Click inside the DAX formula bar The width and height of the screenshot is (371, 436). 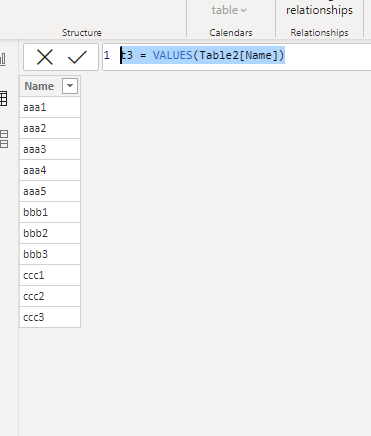[237, 57]
